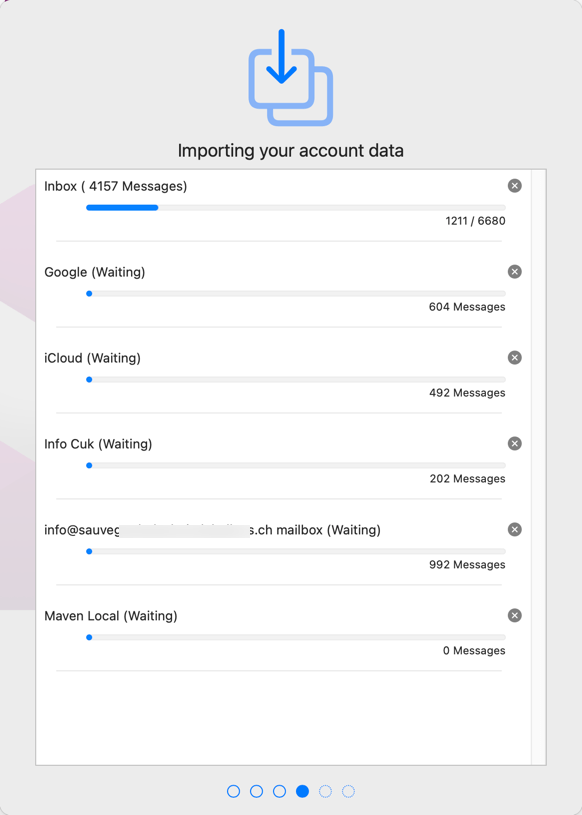The image size is (582, 815).
Task: Cancel the Maven Local mailbox import
Action: pos(514,615)
